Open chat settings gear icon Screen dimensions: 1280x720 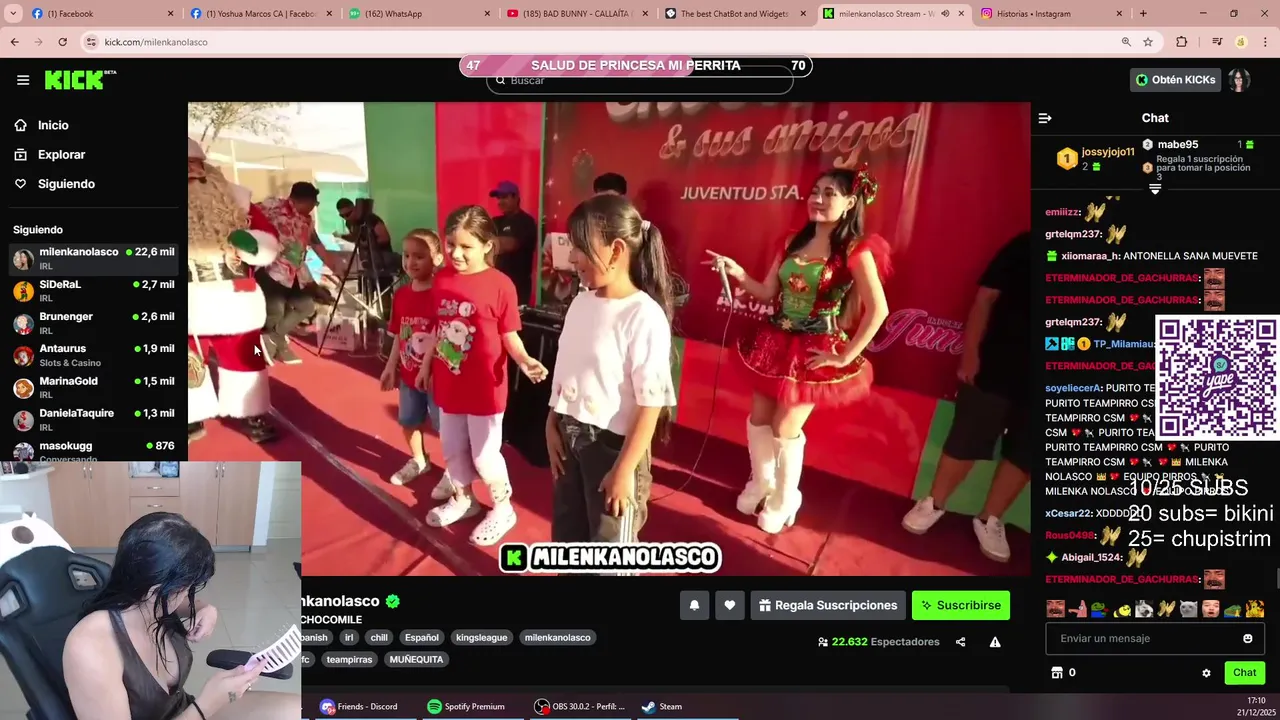(x=1206, y=673)
